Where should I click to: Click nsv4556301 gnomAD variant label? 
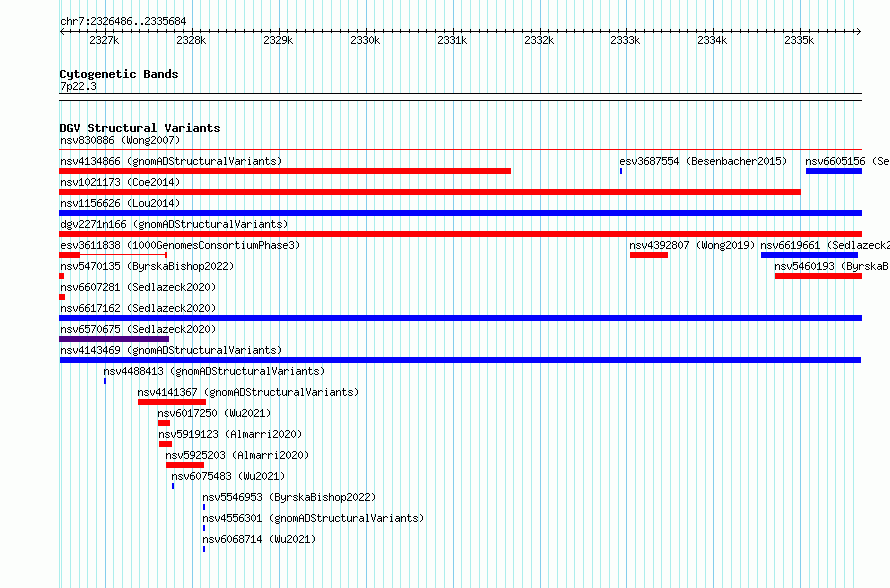313,518
